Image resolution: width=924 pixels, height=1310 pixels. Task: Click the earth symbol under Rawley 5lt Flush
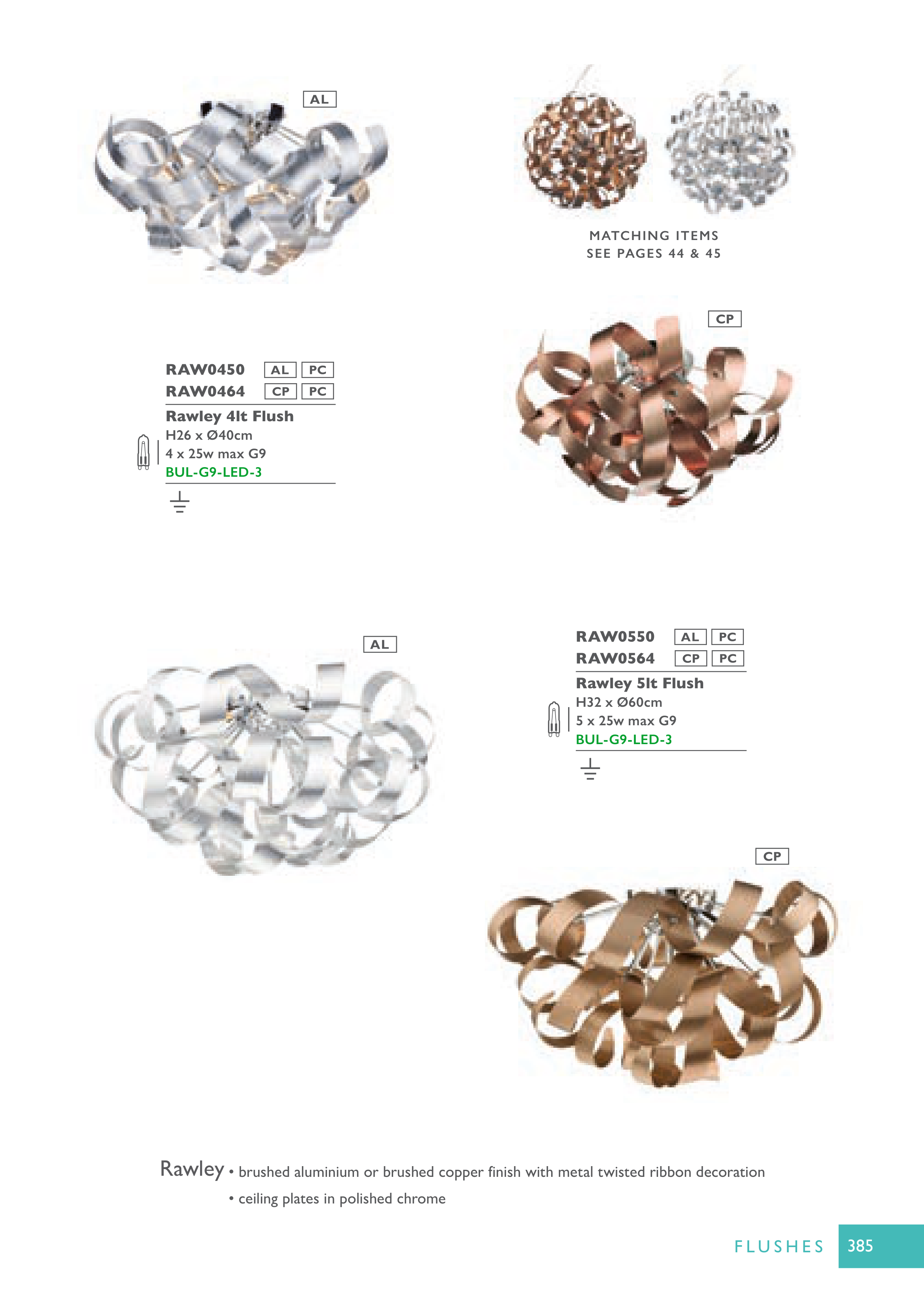tap(590, 769)
